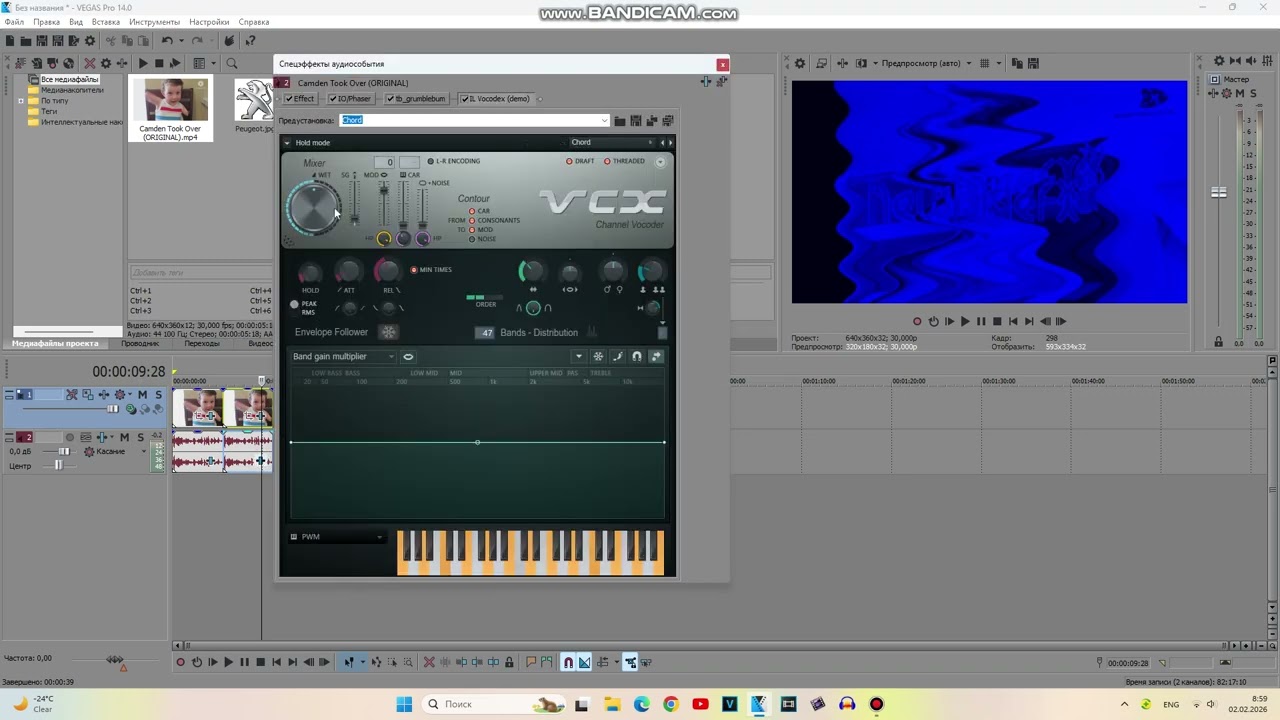Image resolution: width=1280 pixels, height=720 pixels.
Task: Play the video in the preview panel
Action: tap(965, 321)
